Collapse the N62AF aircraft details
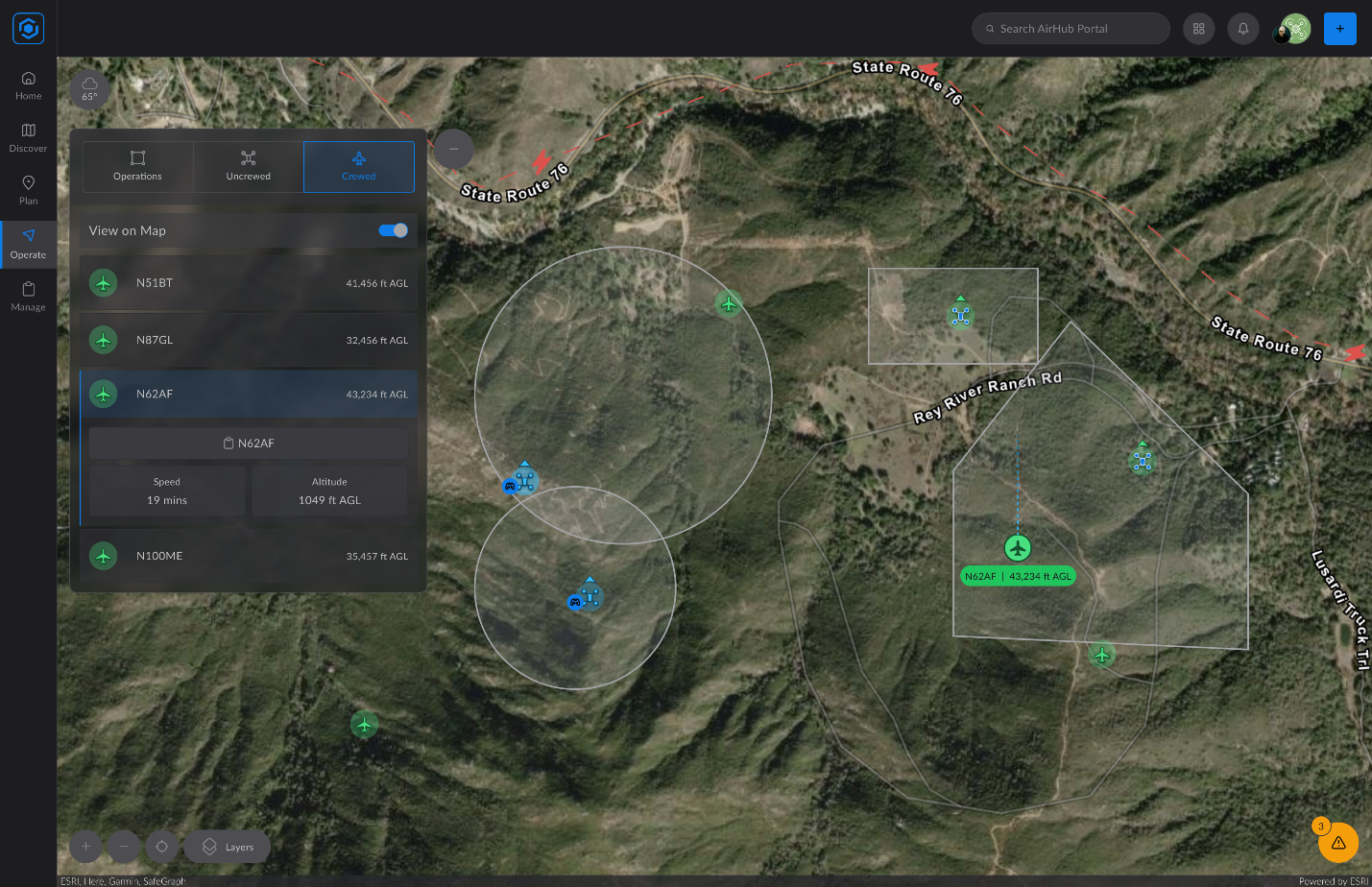Image resolution: width=1372 pixels, height=887 pixels. (x=248, y=394)
